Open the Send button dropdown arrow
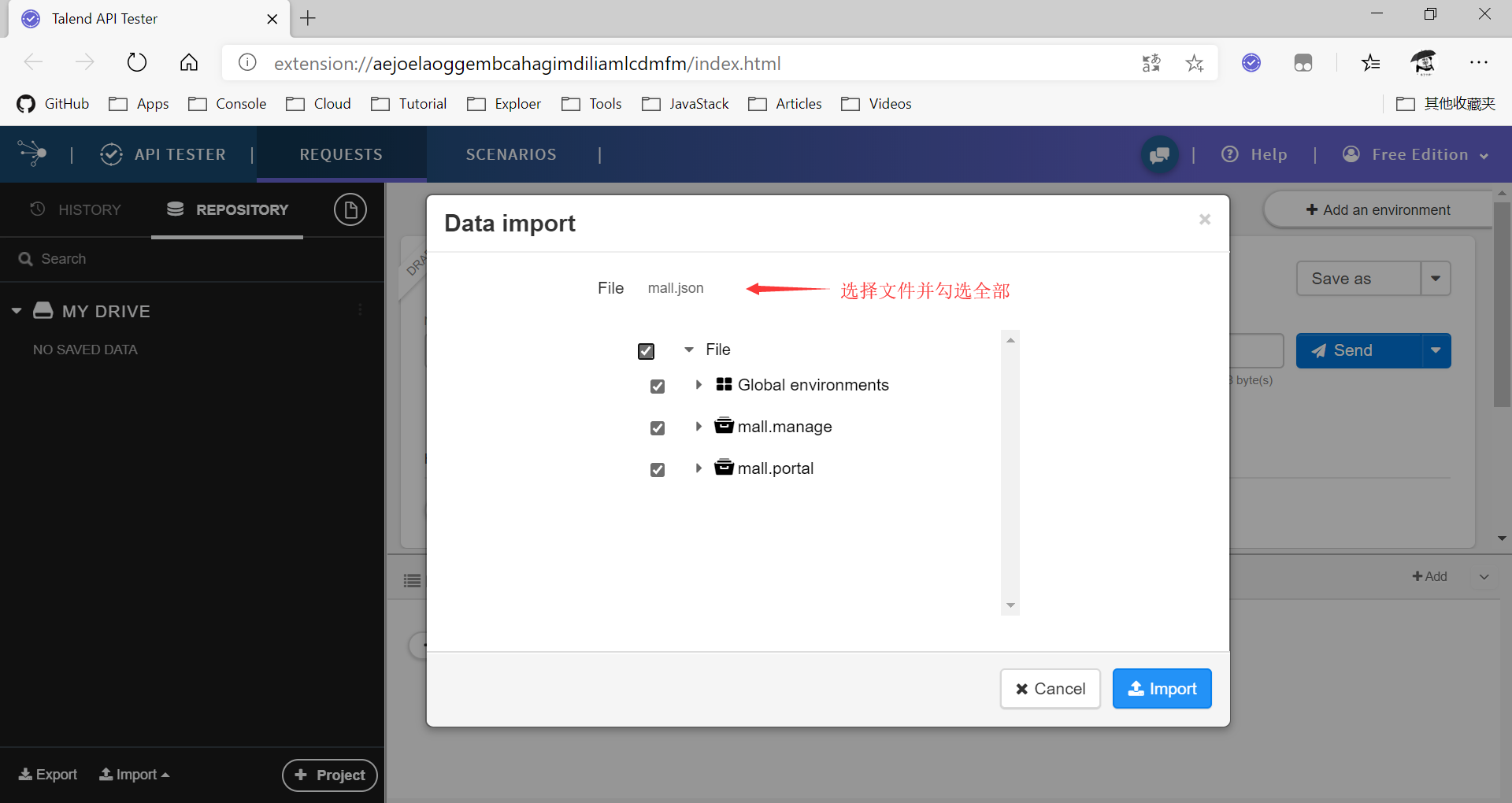Screen dimensions: 1512x803 [1435, 350]
